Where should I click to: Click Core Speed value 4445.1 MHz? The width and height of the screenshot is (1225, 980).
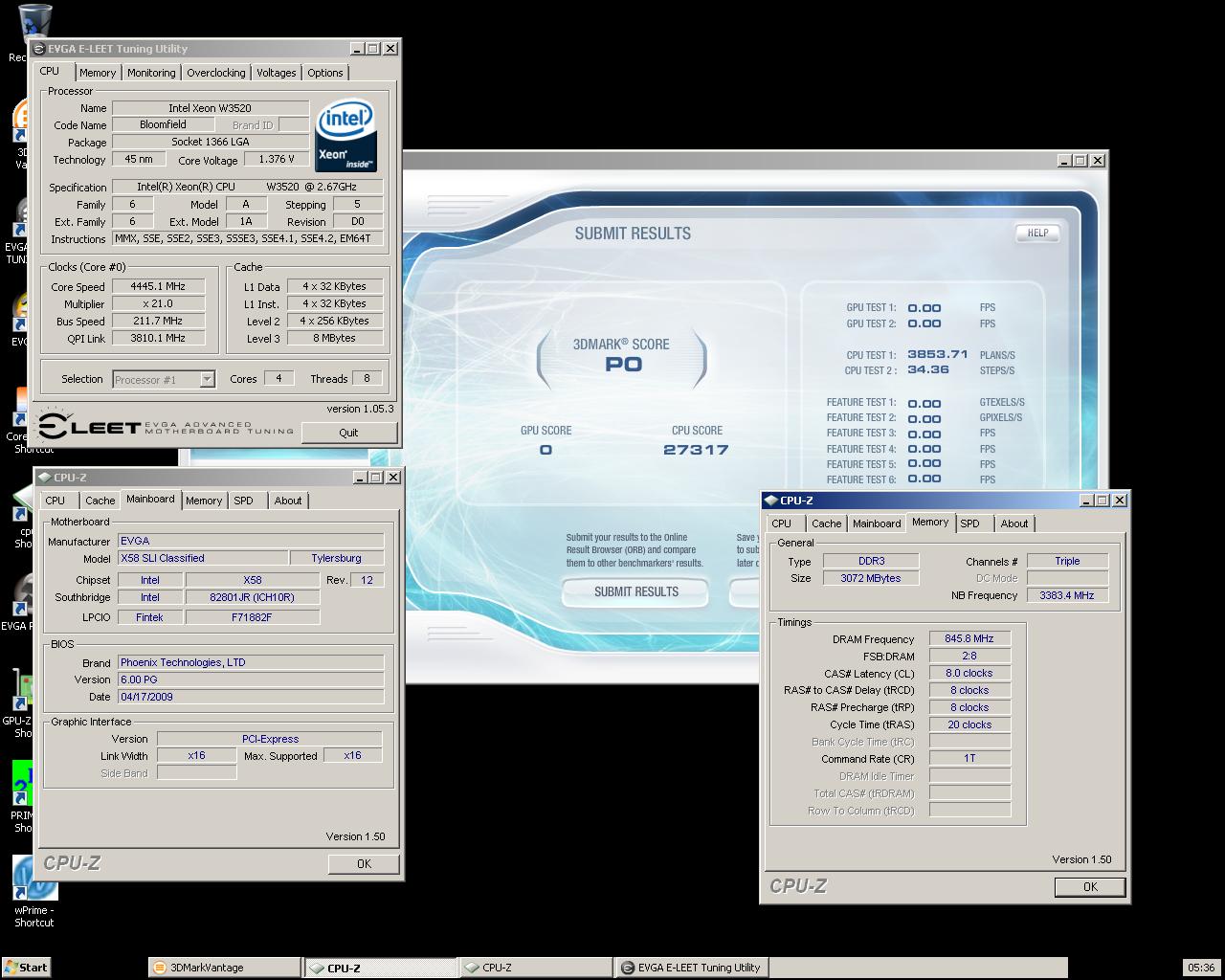pyautogui.click(x=158, y=286)
